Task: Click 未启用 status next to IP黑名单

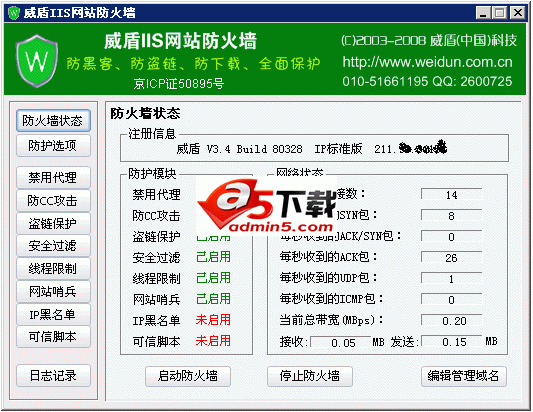Action: [213, 320]
